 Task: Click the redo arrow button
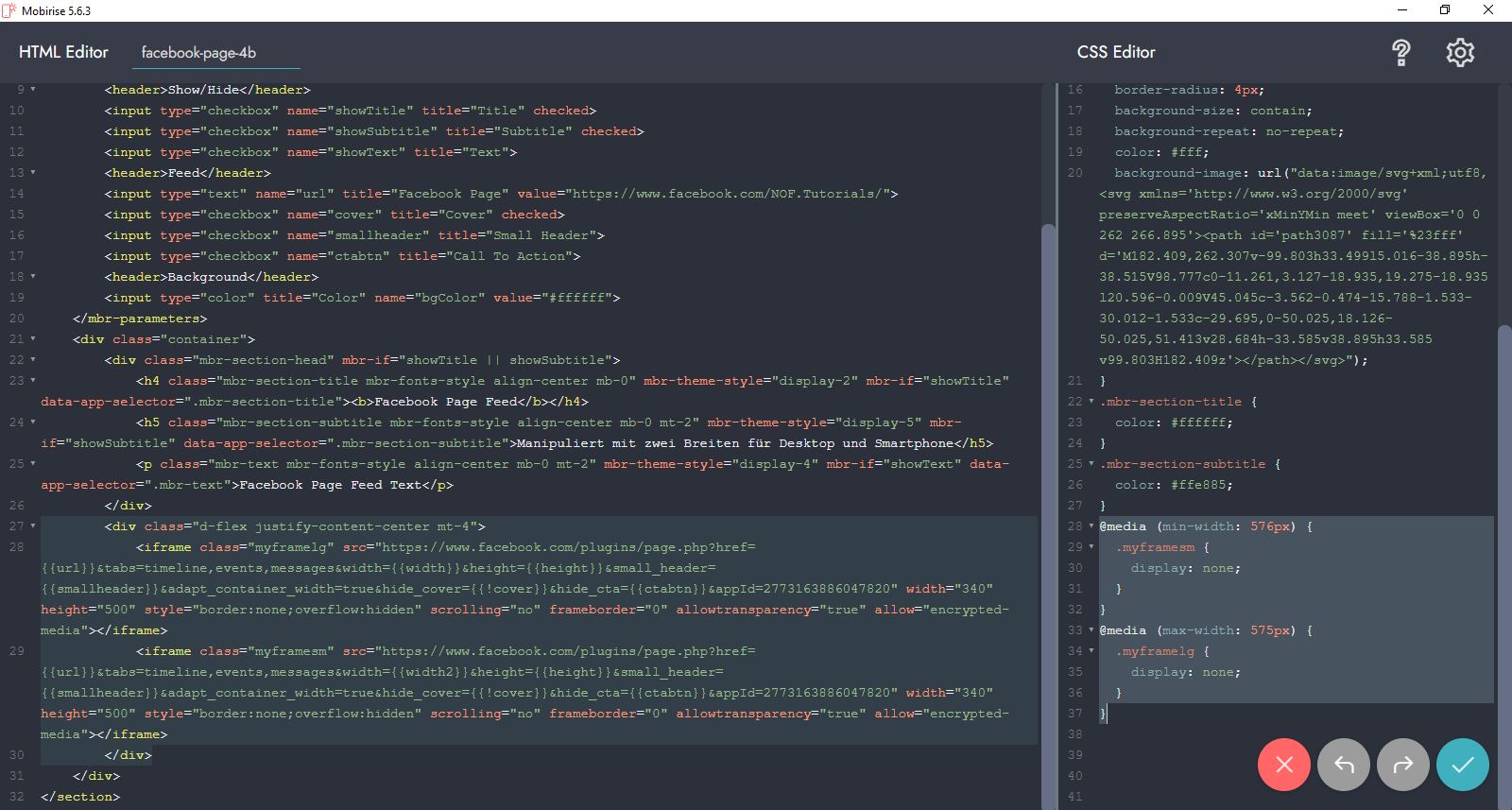point(1402,765)
